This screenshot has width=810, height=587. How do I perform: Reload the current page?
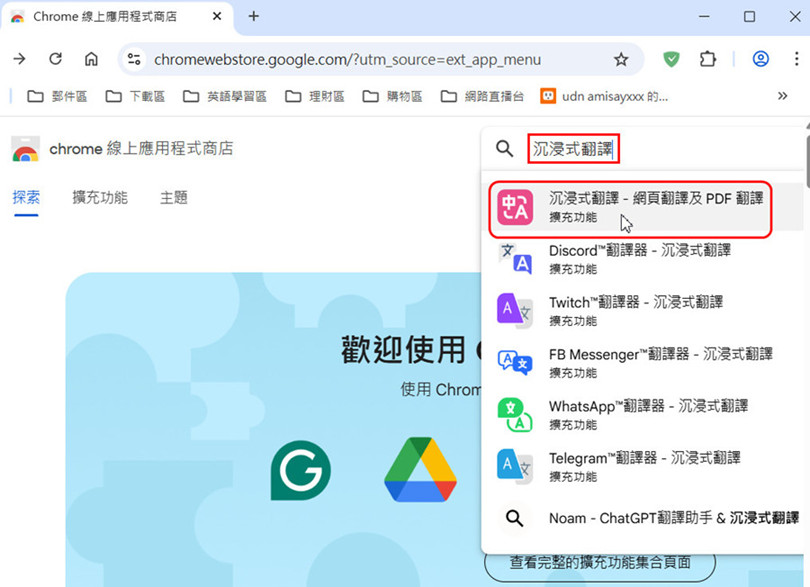point(55,59)
